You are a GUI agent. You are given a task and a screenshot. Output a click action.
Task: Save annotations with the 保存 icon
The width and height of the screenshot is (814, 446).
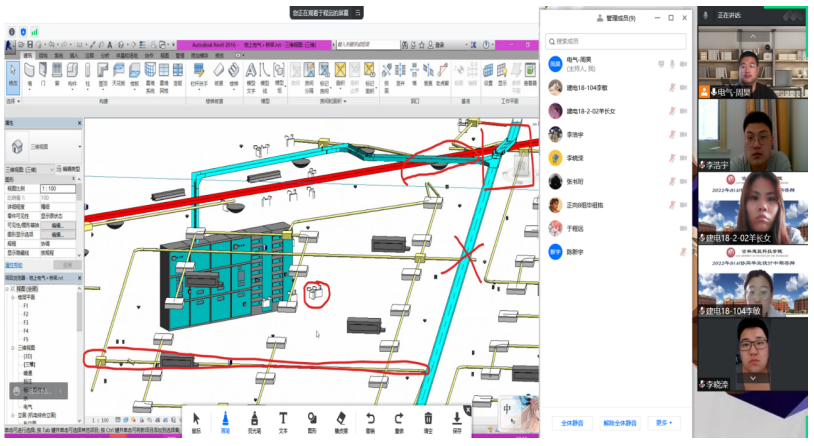coord(457,421)
